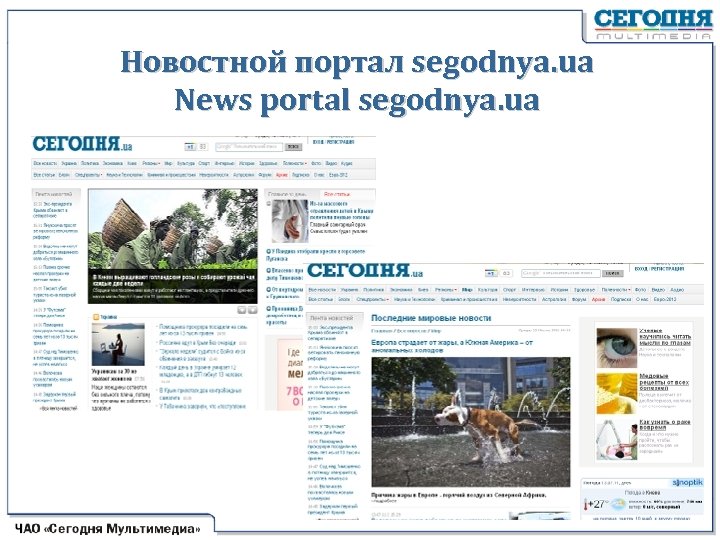Open red Архив link on the homepage menu
Viewport: 720px width, 540px height.
[x=281, y=175]
